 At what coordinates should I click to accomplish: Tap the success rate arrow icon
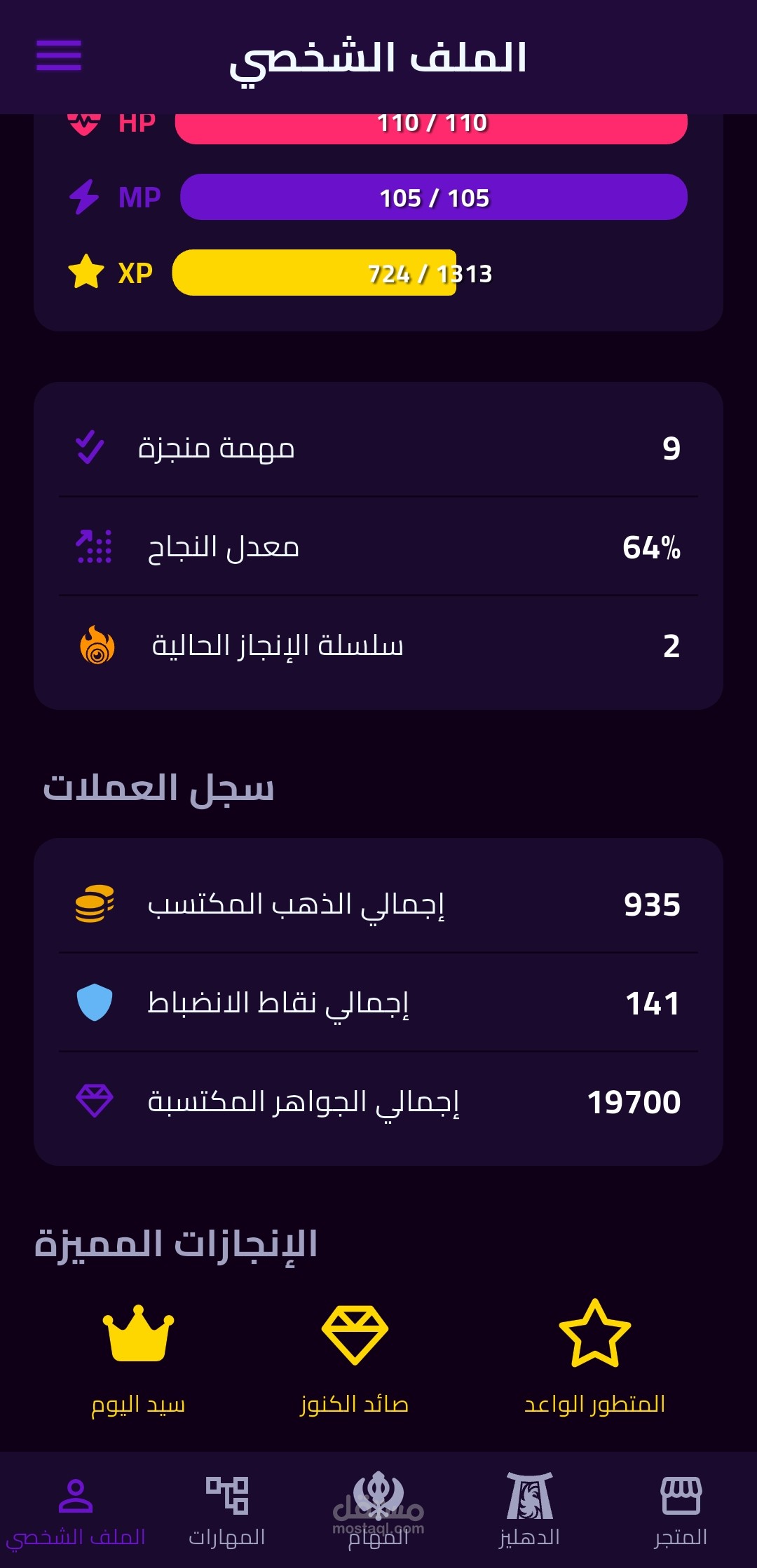point(94,546)
